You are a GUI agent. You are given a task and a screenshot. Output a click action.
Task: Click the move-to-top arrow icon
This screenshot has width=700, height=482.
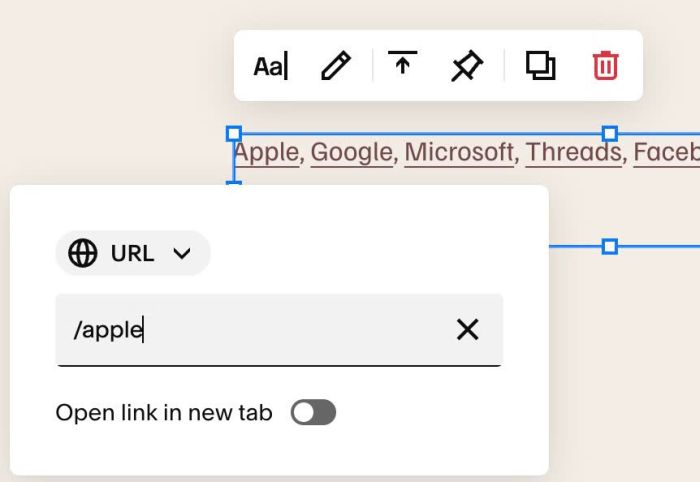(x=403, y=63)
